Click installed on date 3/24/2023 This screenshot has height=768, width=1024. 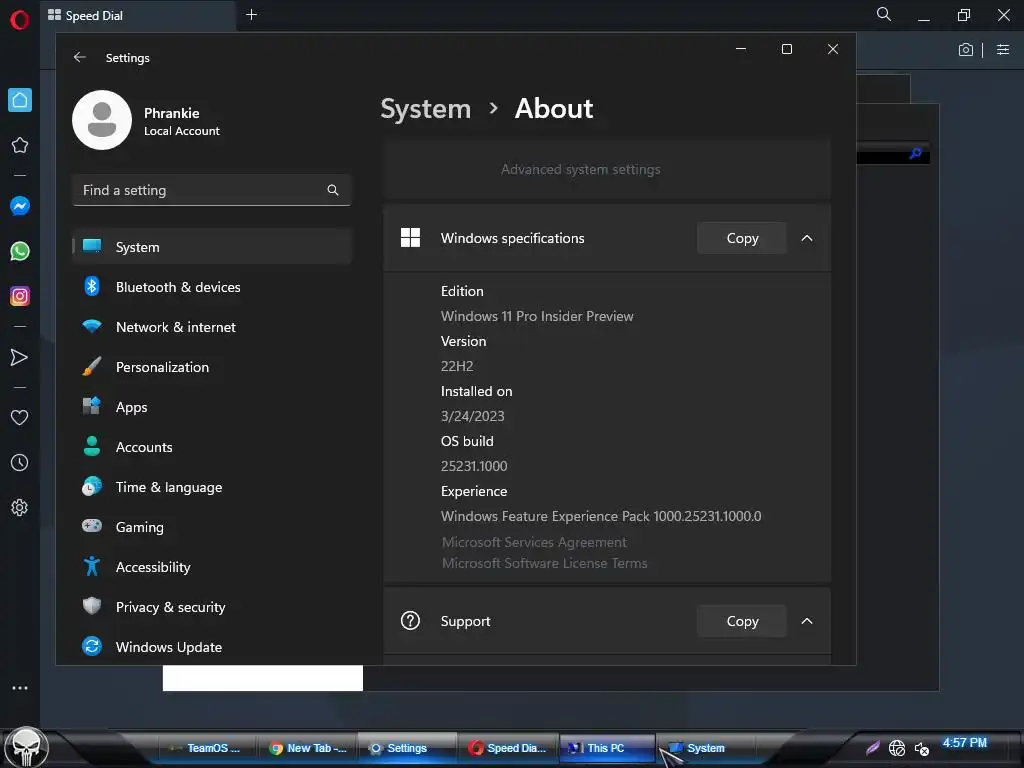point(473,416)
